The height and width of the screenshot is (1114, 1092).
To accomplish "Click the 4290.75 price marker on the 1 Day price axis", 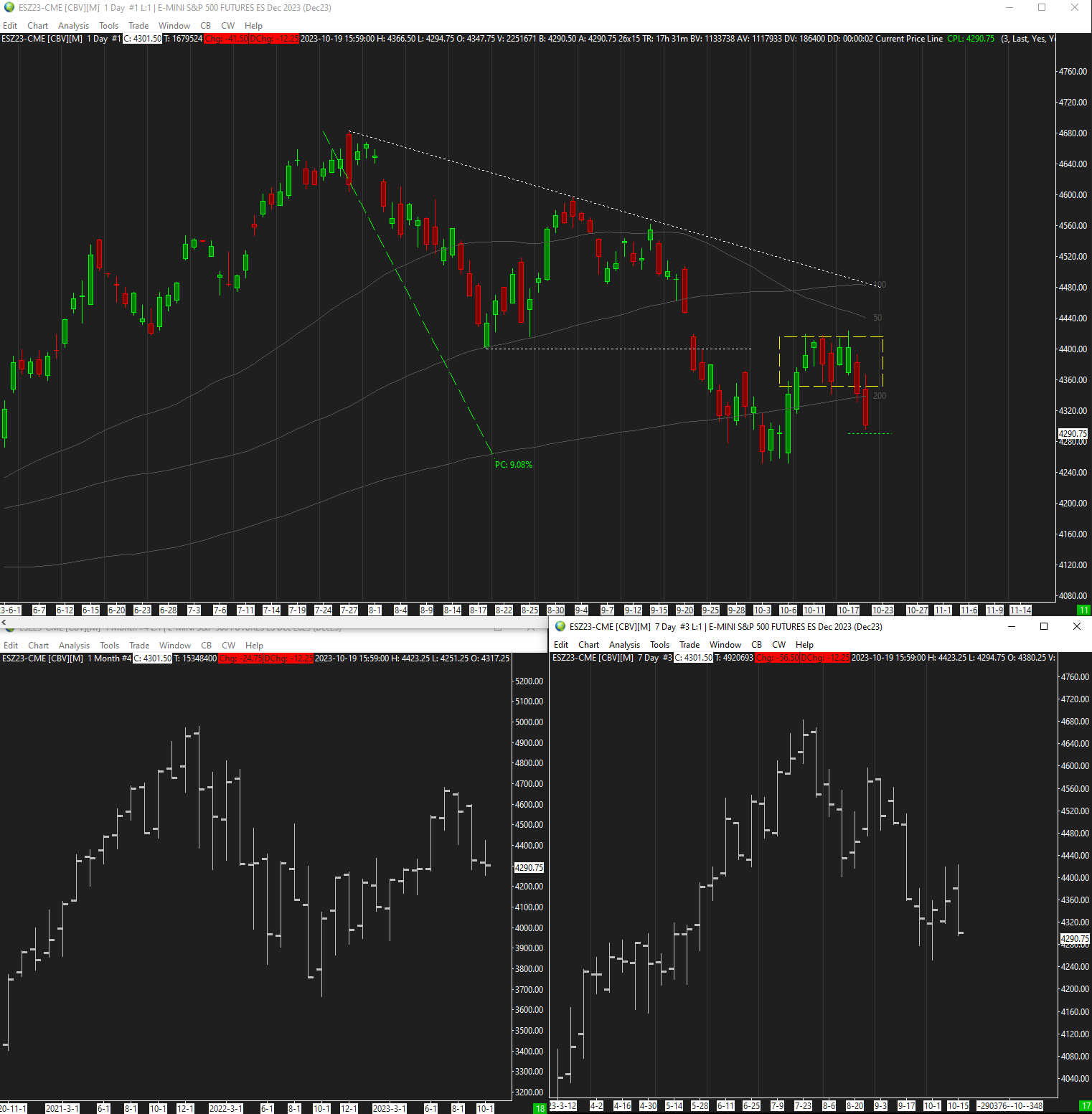I will 1074,434.
